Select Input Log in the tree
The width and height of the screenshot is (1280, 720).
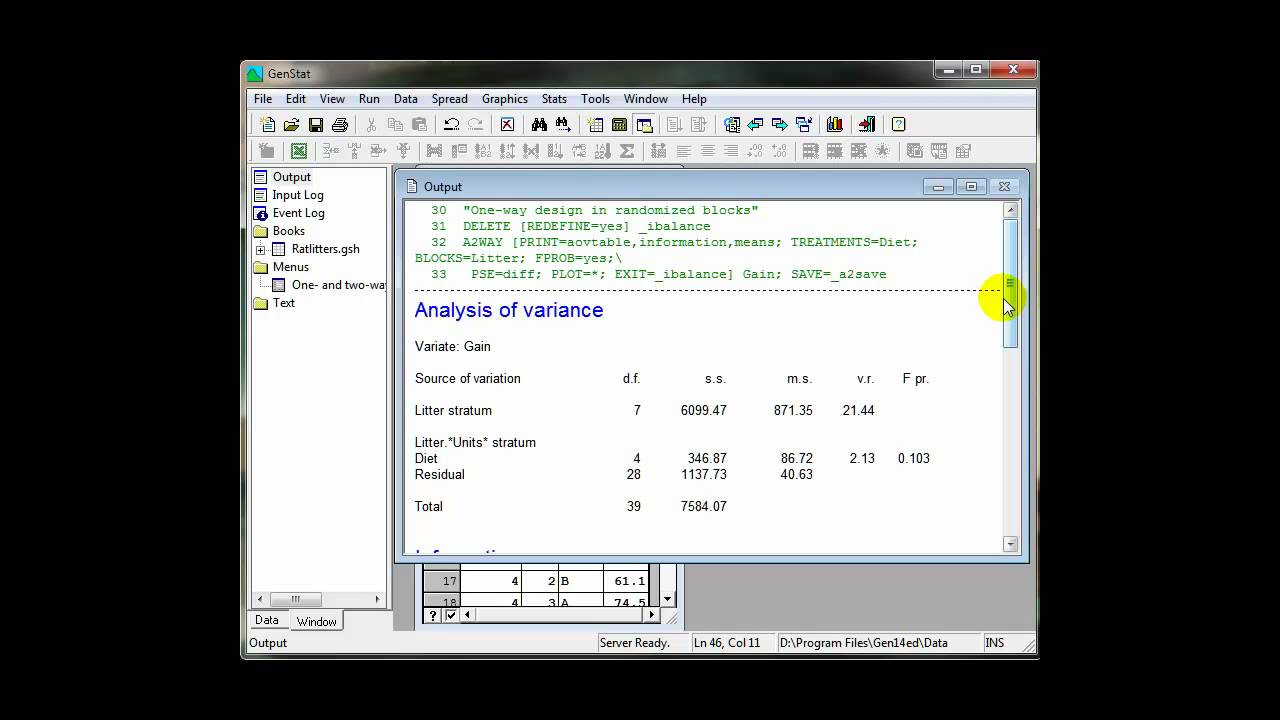point(298,195)
